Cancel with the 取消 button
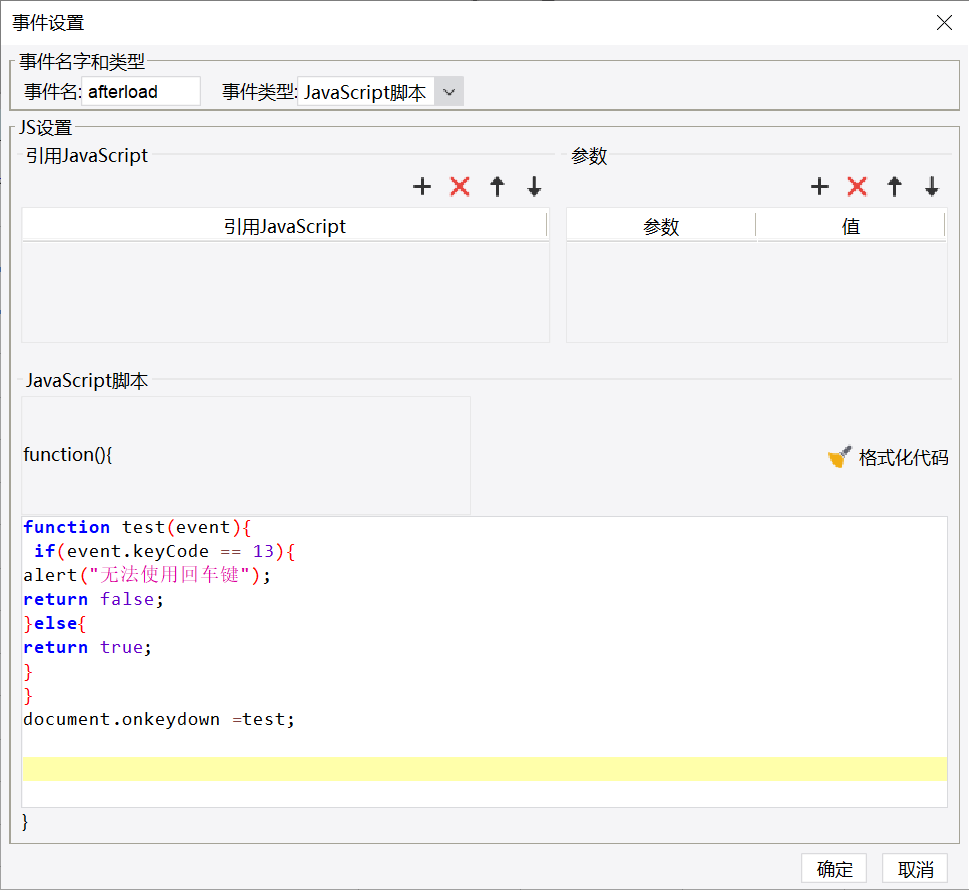Screen dimensions: 969x890 tap(915, 869)
